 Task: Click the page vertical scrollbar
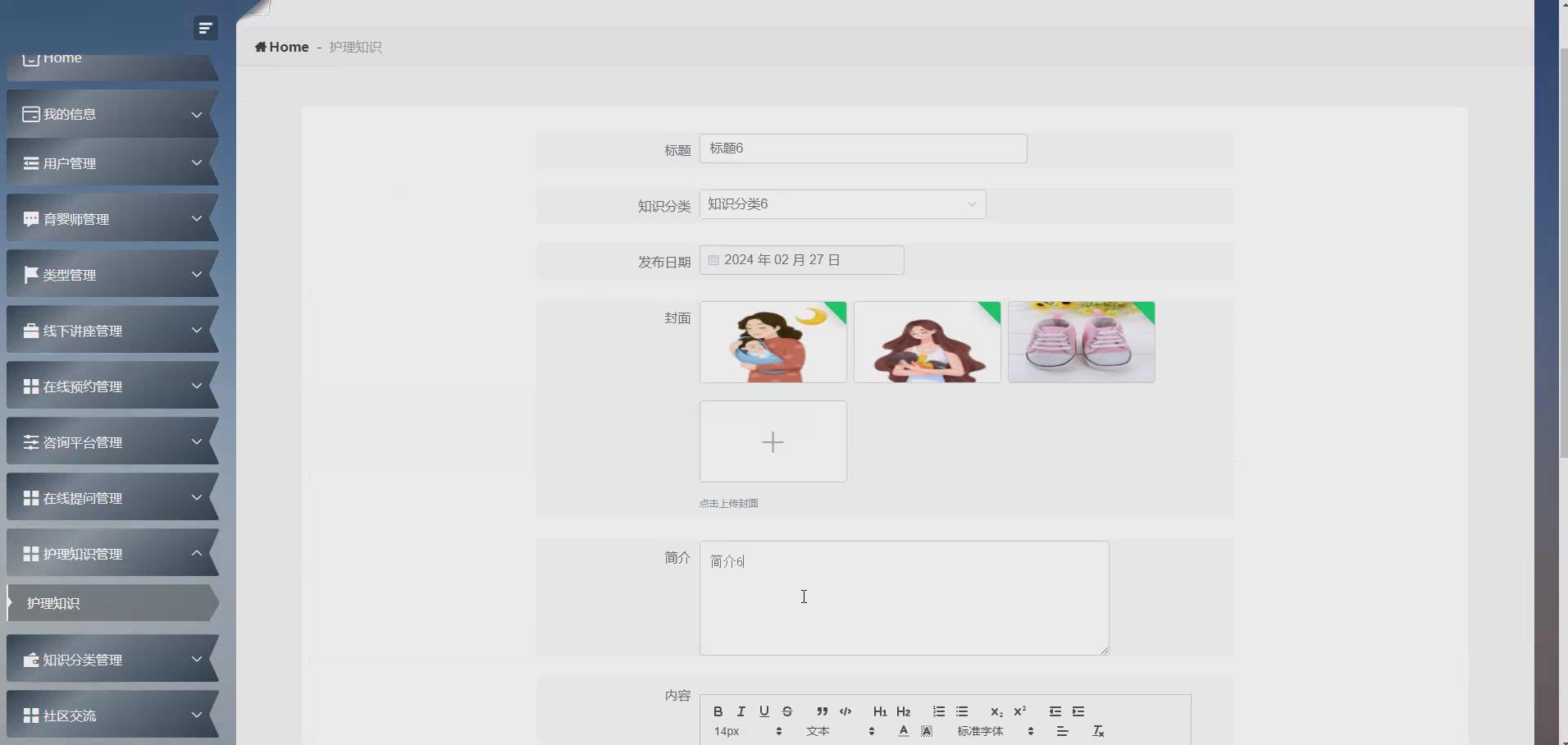(x=1563, y=253)
